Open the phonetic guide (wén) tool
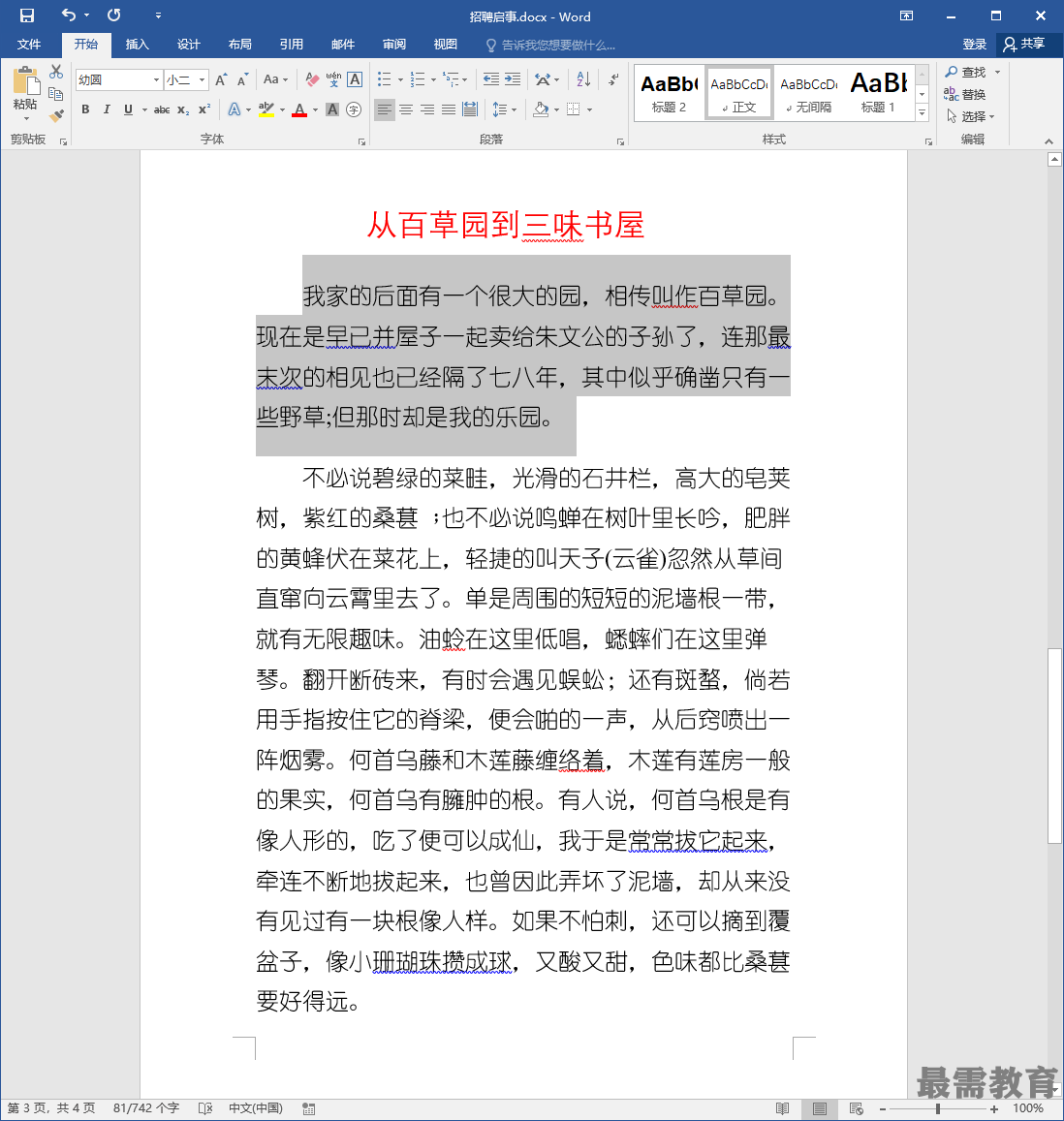 333,79
